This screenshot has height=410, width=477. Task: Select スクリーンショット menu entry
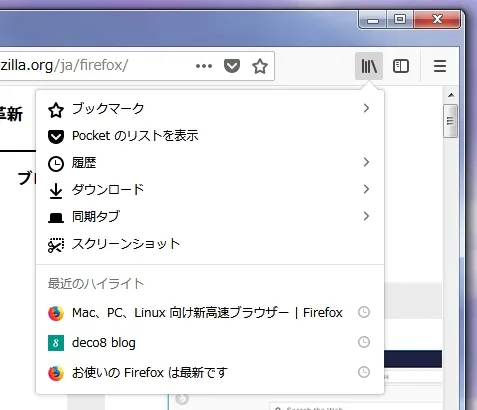point(210,244)
